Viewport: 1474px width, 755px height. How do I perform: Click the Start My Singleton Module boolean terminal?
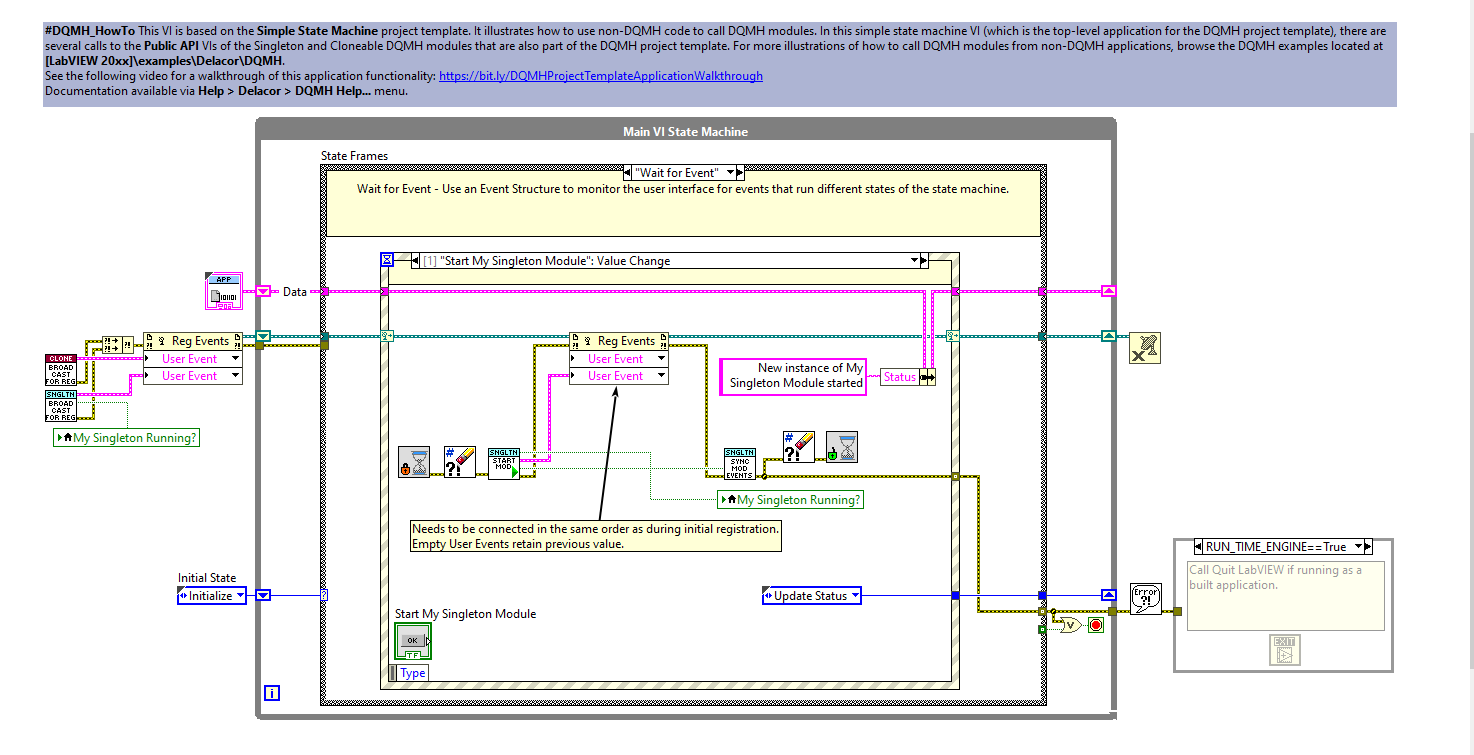pos(413,642)
